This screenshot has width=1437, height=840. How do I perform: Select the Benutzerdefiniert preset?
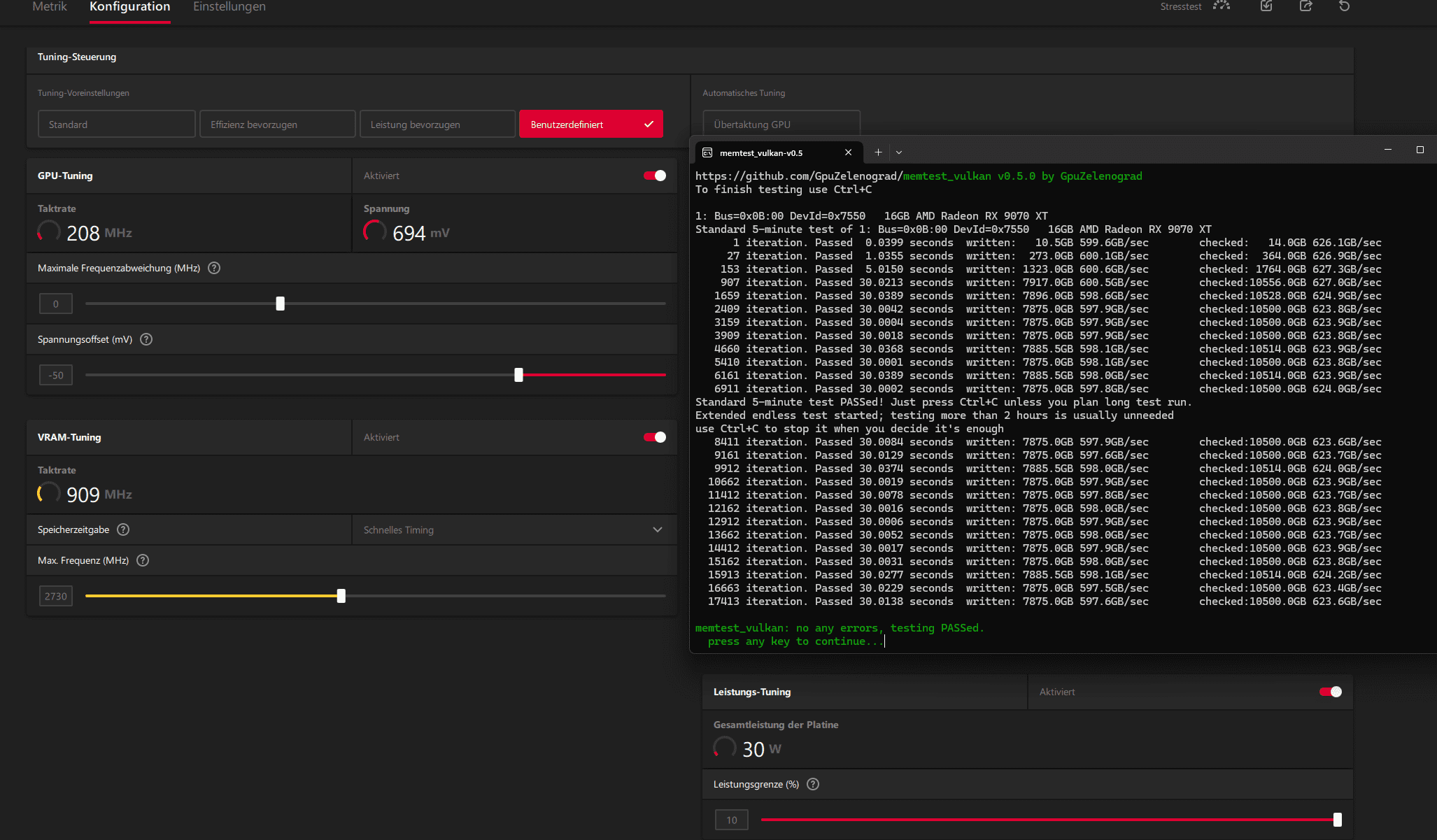pos(591,124)
